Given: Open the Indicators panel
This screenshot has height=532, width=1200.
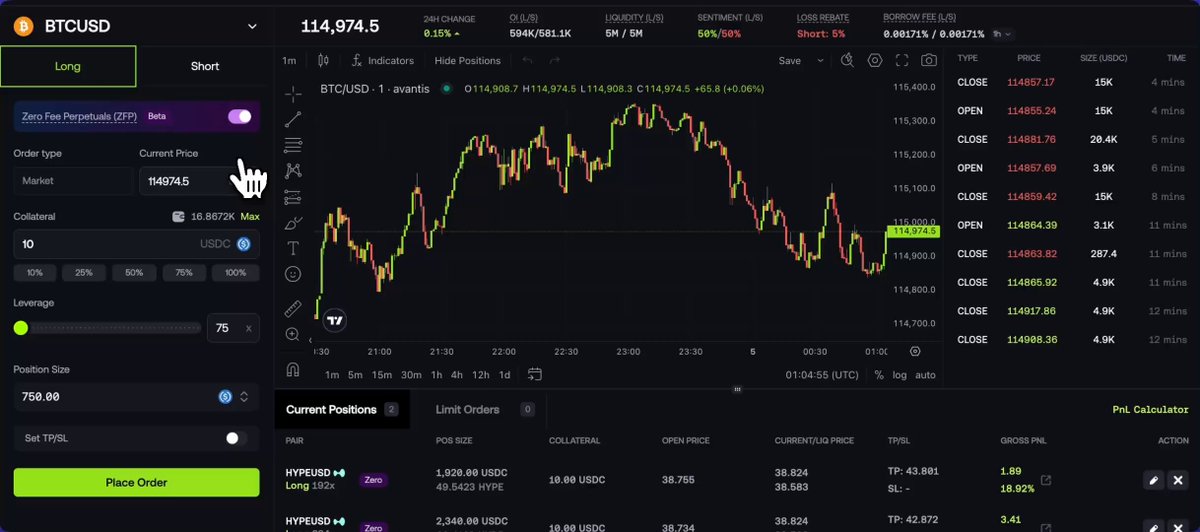Looking at the screenshot, I should coord(382,60).
